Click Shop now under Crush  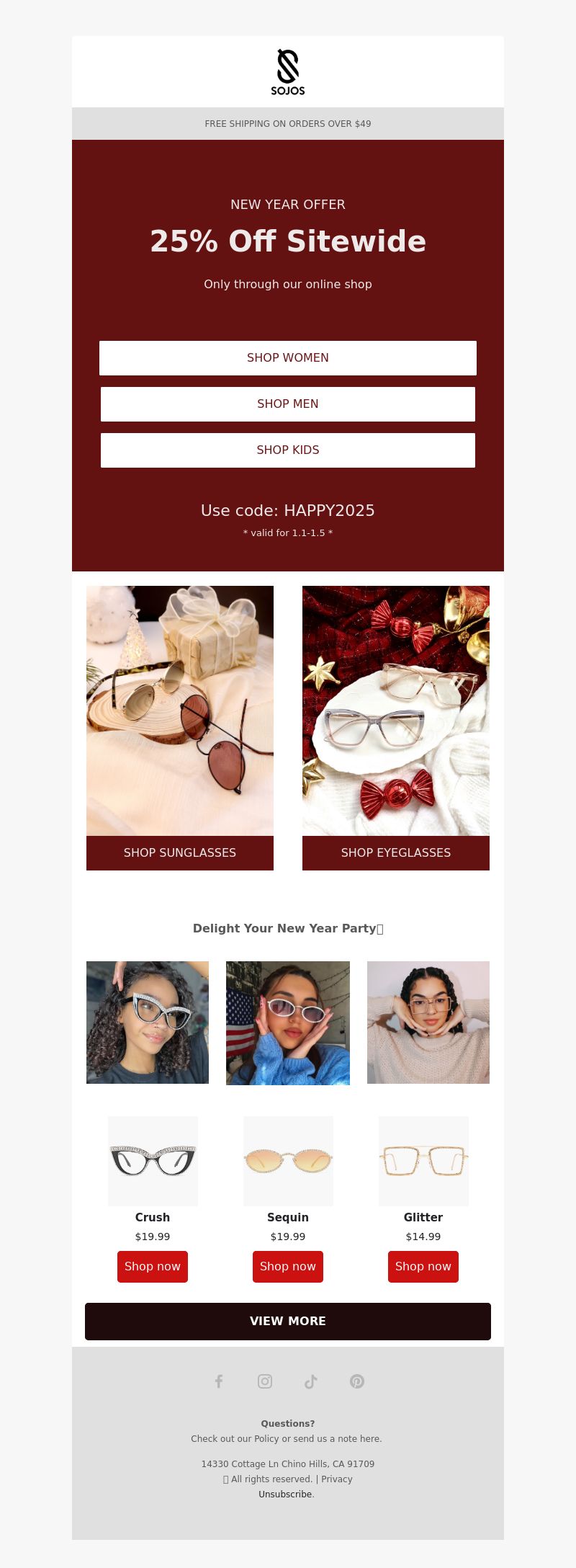[153, 1267]
